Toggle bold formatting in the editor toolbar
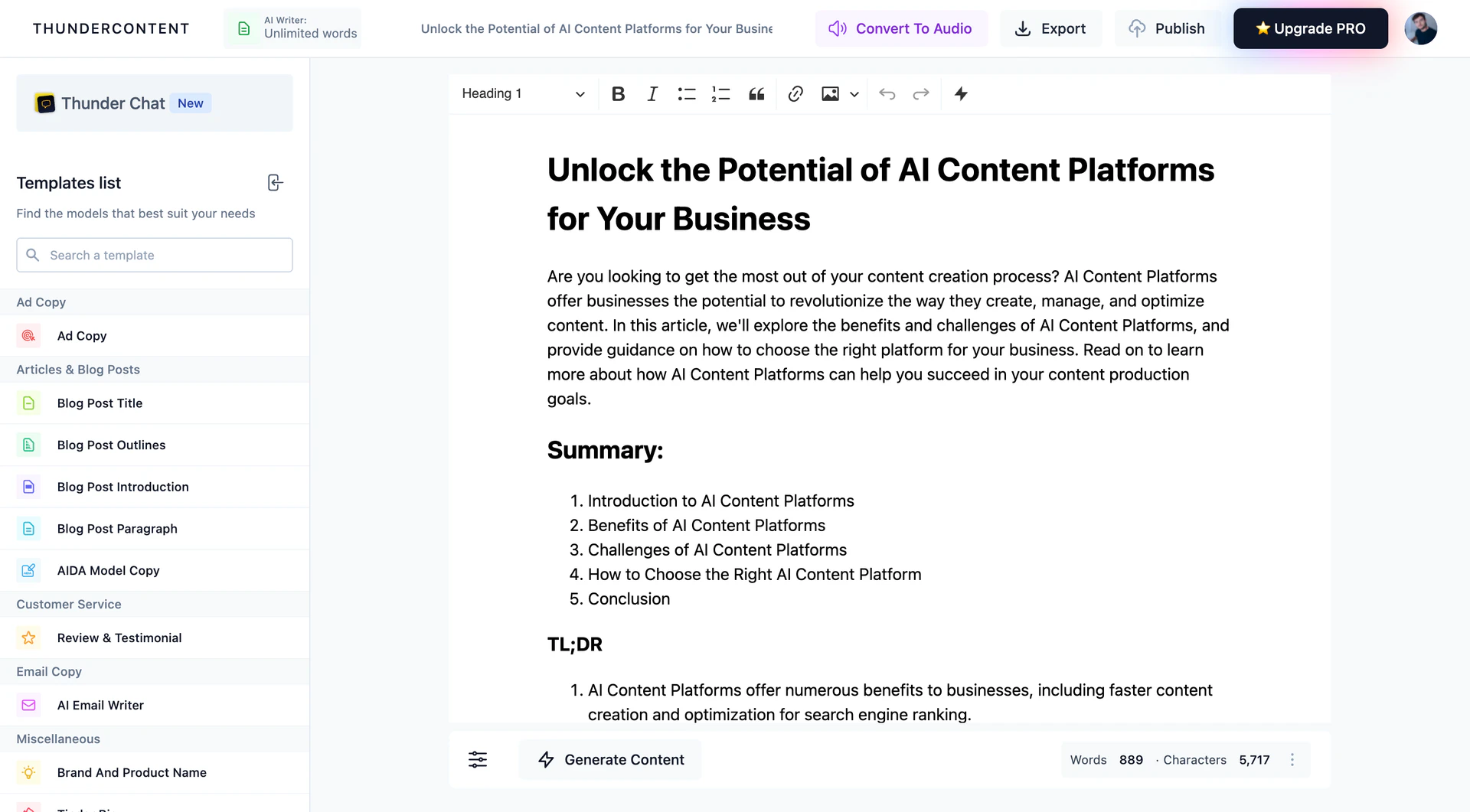Image resolution: width=1470 pixels, height=812 pixels. pyautogui.click(x=618, y=93)
